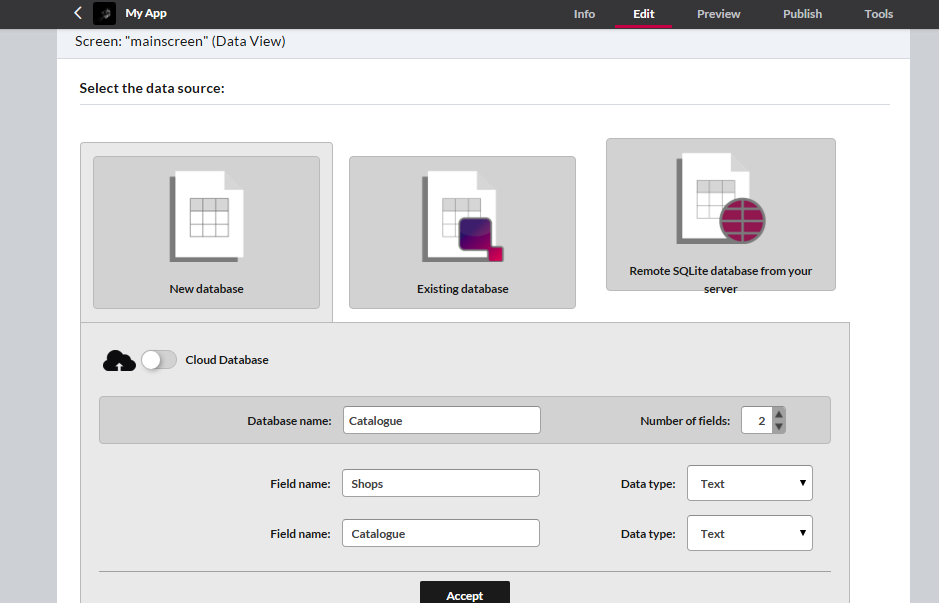The height and width of the screenshot is (603, 939).
Task: Edit the Catalogue field name input
Action: (x=441, y=533)
